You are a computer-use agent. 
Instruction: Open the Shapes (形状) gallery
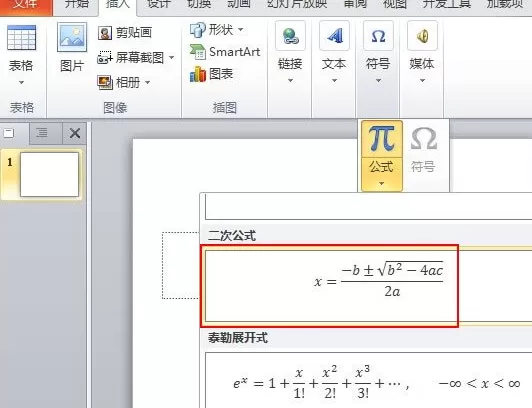point(211,30)
